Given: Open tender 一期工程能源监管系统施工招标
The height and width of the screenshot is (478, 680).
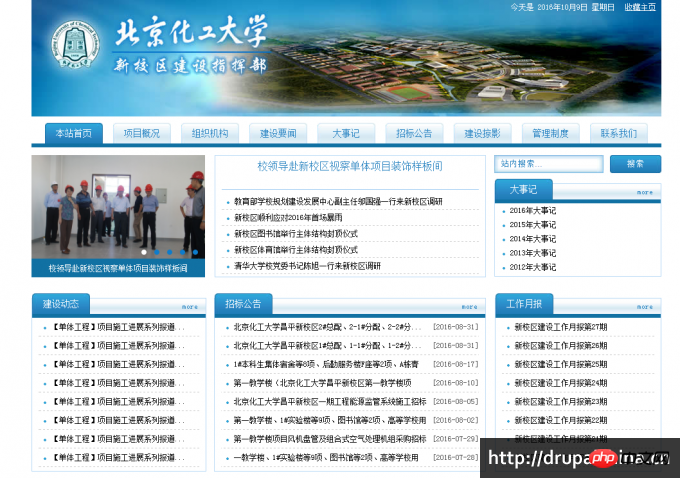Looking at the screenshot, I should (330, 402).
